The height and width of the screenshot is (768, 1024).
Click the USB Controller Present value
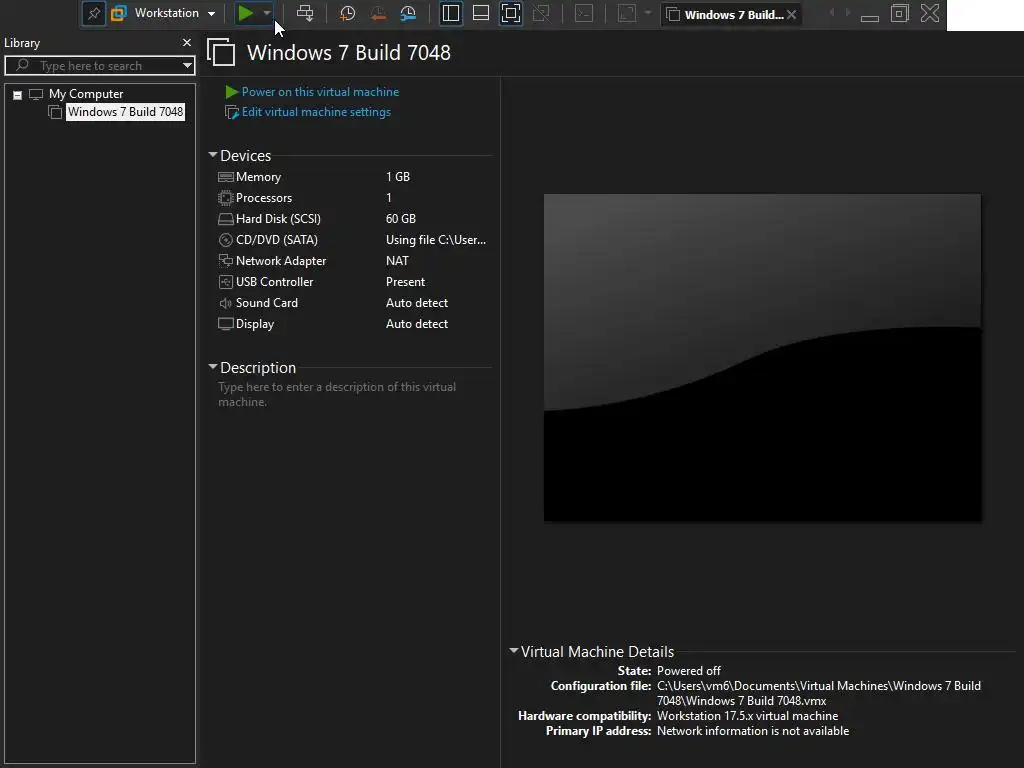click(405, 282)
